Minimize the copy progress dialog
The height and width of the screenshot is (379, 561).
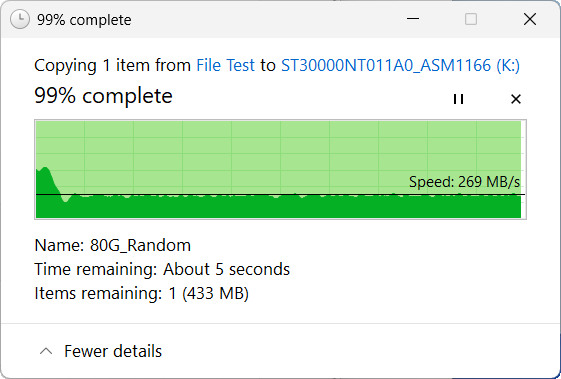click(x=413, y=19)
